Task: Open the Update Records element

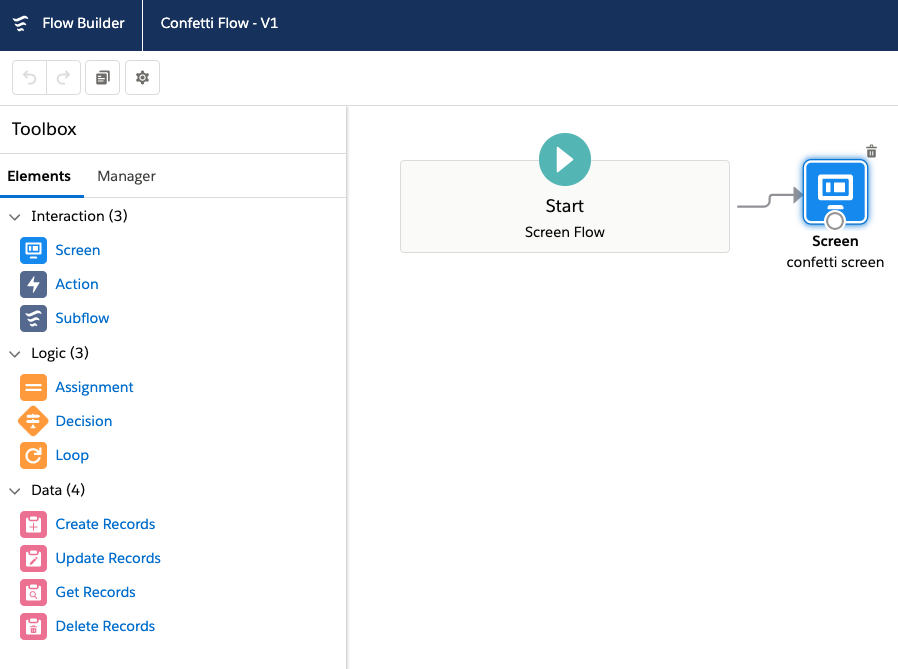Action: 108,558
